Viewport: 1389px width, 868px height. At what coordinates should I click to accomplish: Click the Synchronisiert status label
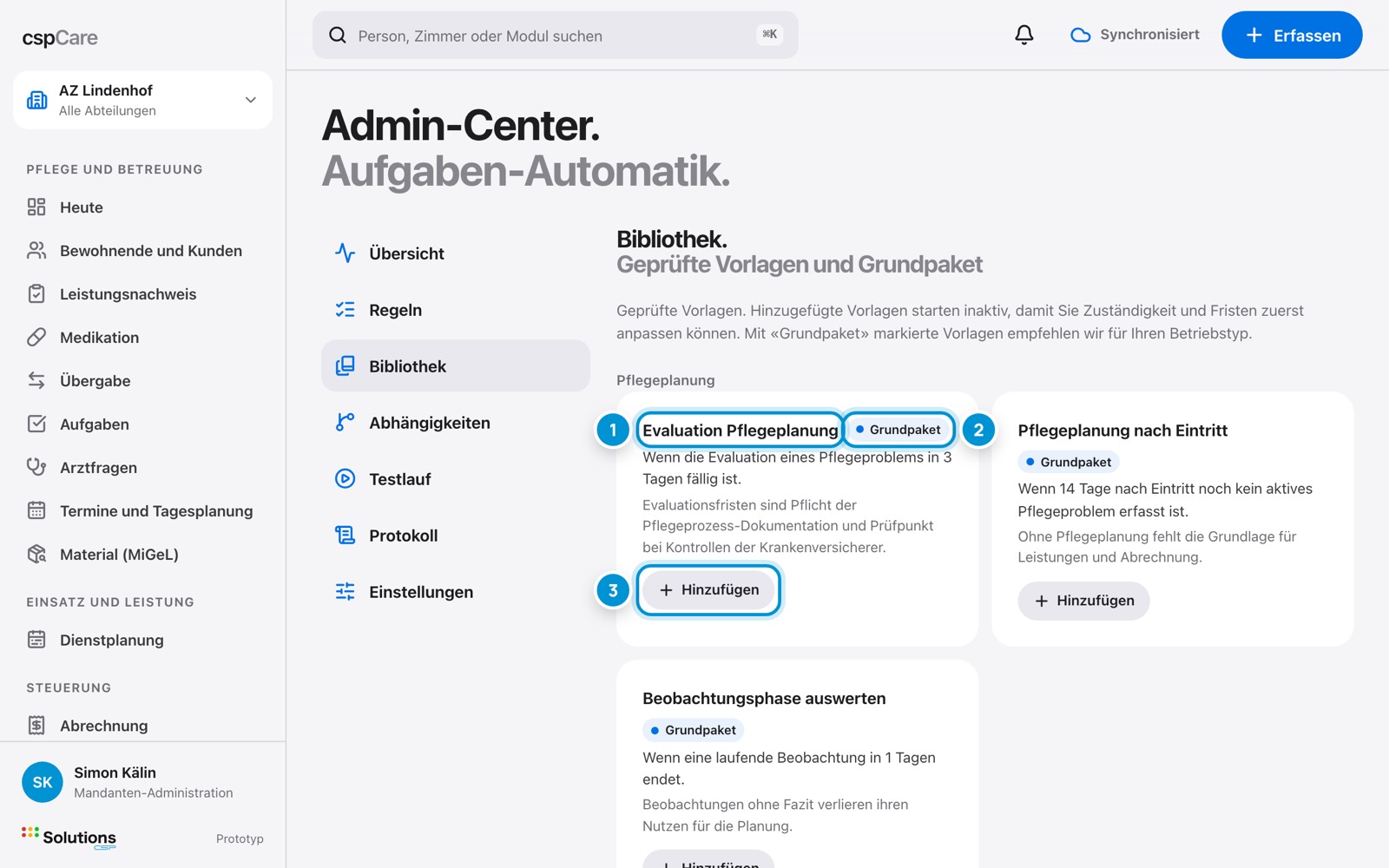coord(1149,35)
